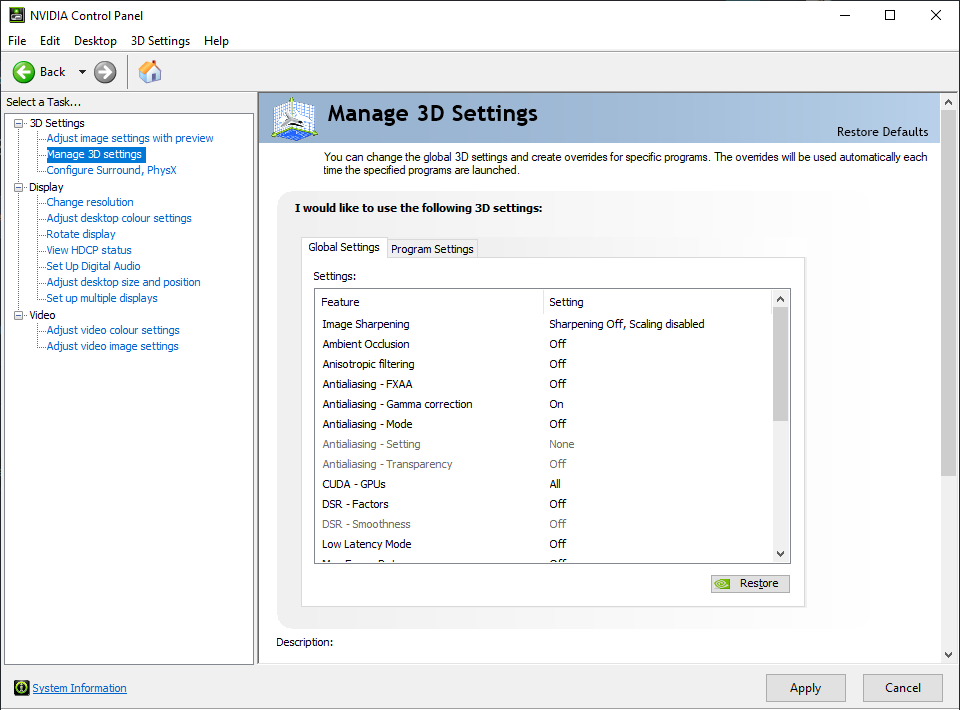Select the Low Latency Mode setting row
The height and width of the screenshot is (710, 960).
[367, 544]
